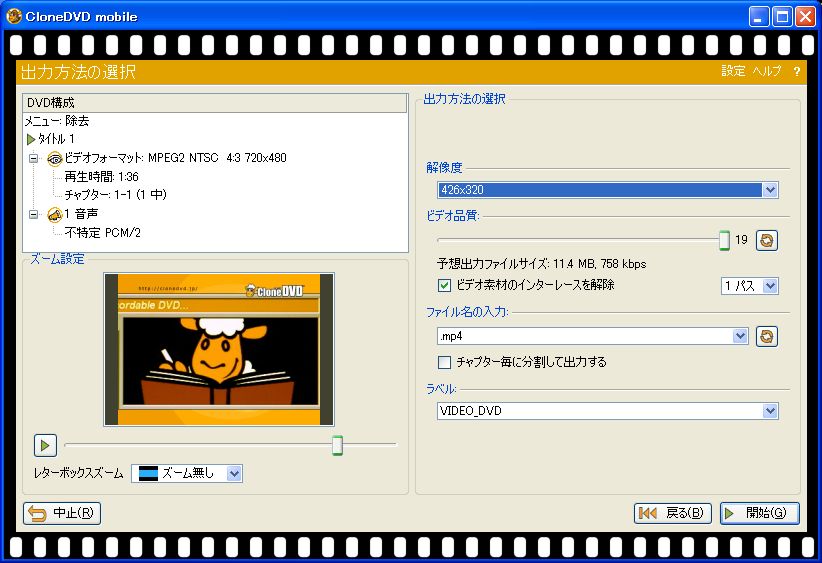Collapse the ビデオフォーマット tree node
This screenshot has height=563, width=822.
click(34, 158)
